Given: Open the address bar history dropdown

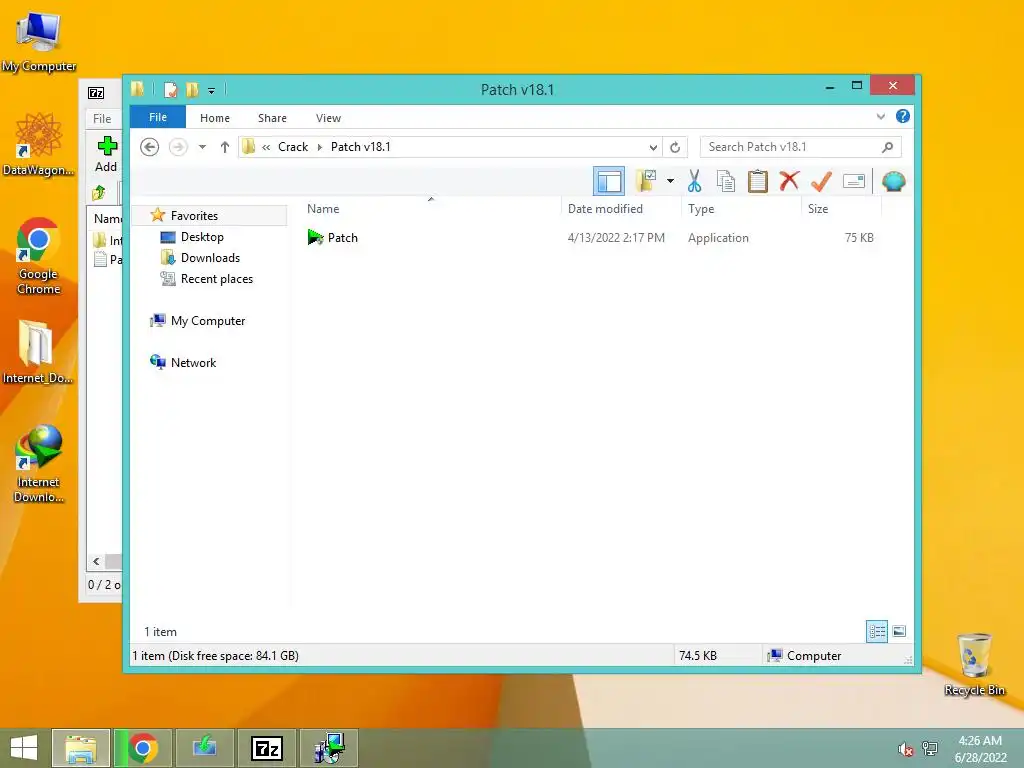Looking at the screenshot, I should [652, 147].
